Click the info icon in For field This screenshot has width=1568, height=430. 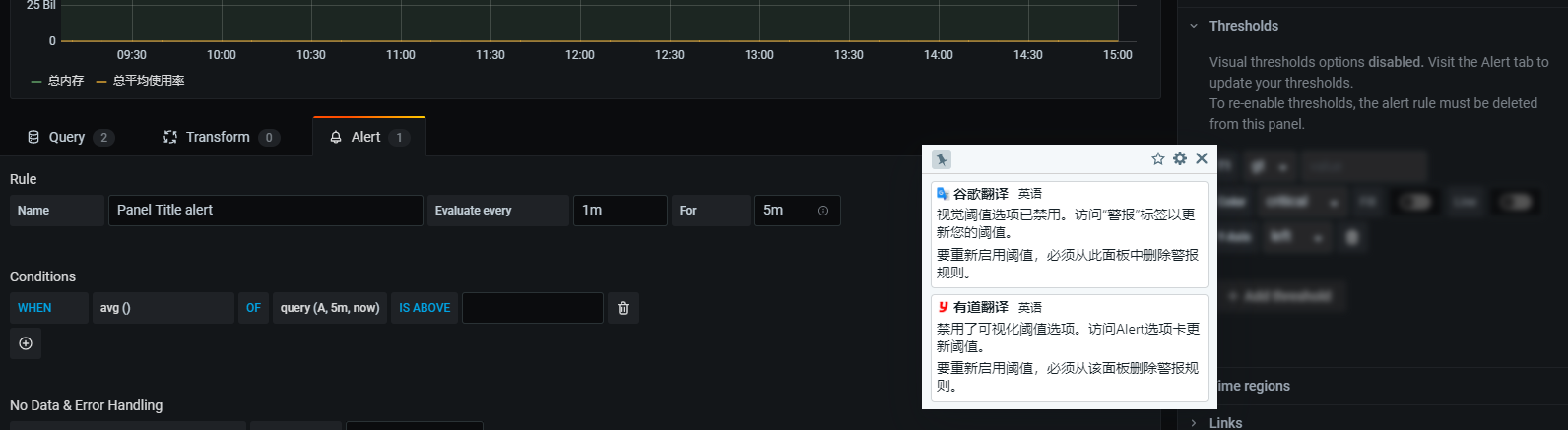click(x=823, y=211)
